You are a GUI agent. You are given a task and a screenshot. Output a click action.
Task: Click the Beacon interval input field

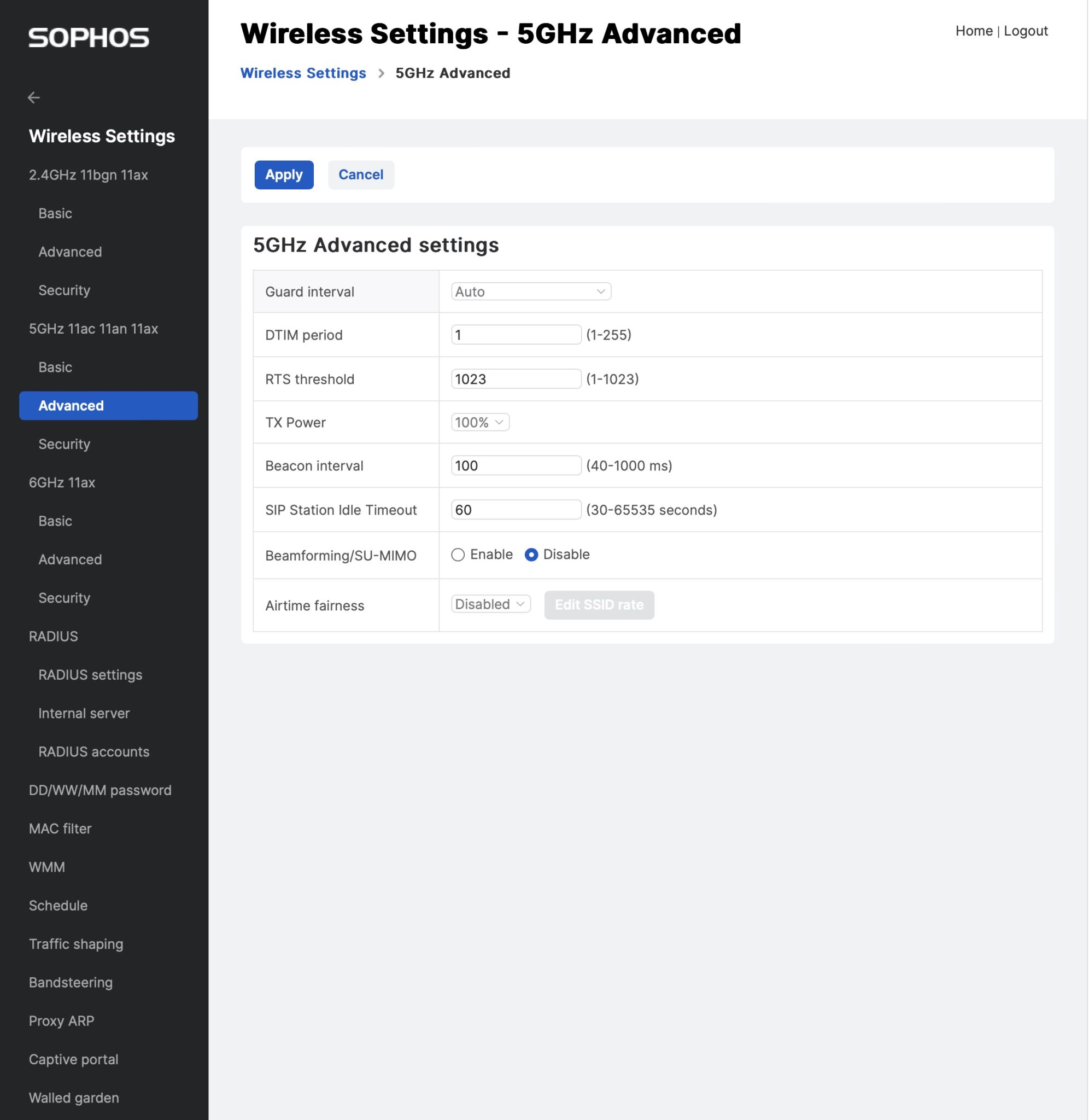[x=515, y=465]
